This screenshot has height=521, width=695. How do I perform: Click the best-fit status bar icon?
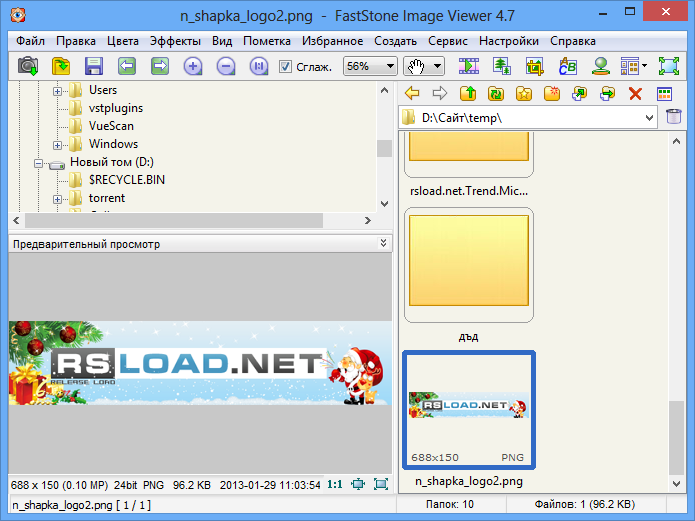tap(381, 484)
